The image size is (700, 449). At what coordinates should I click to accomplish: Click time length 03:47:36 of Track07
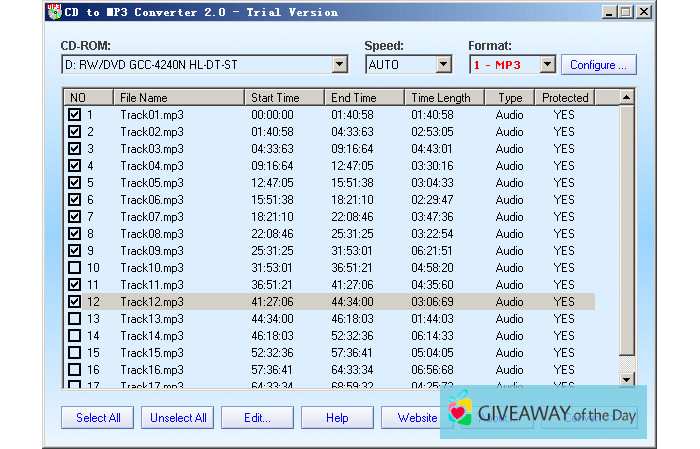tap(432, 216)
